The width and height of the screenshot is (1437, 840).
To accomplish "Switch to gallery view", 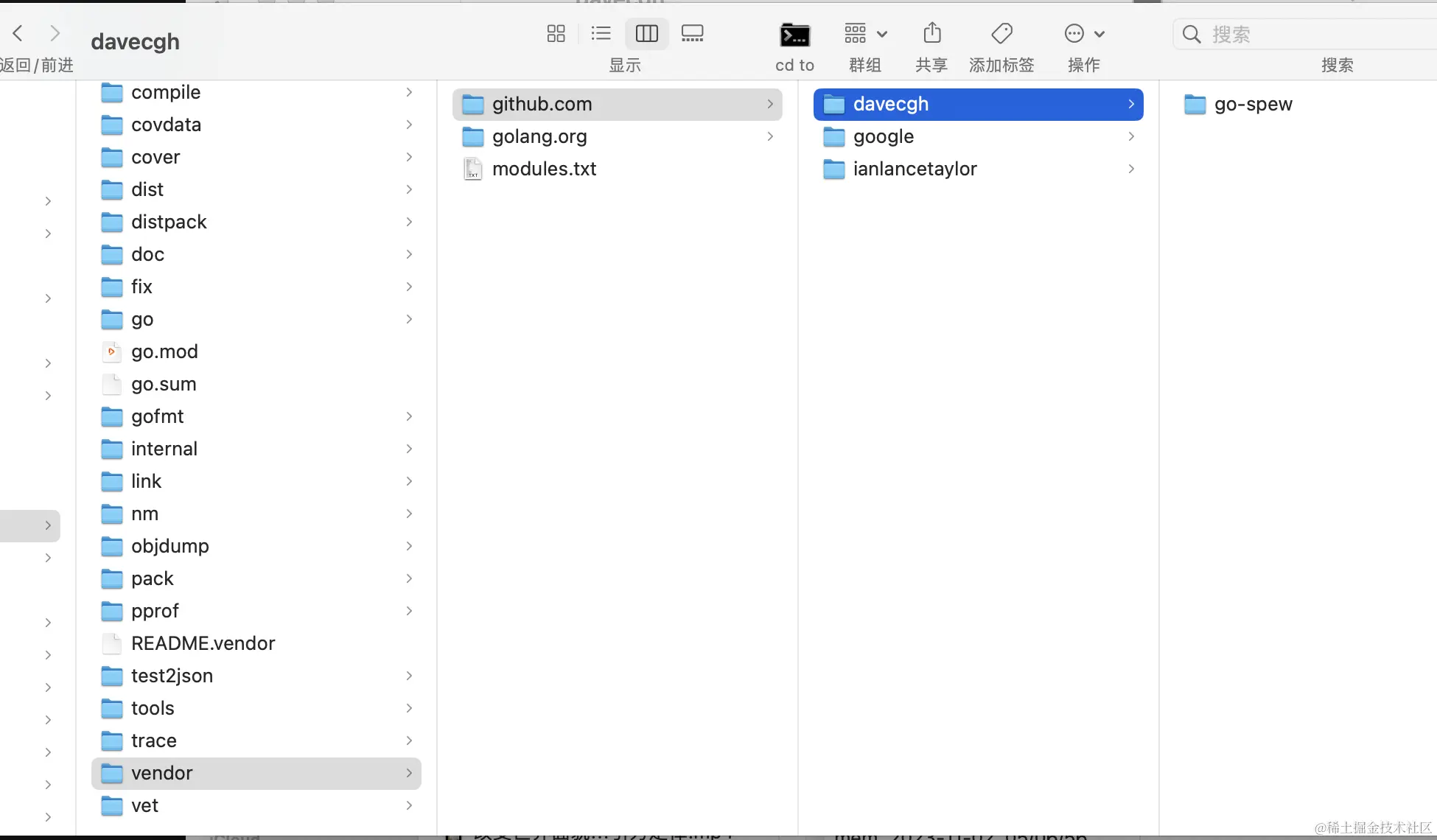I will [692, 34].
